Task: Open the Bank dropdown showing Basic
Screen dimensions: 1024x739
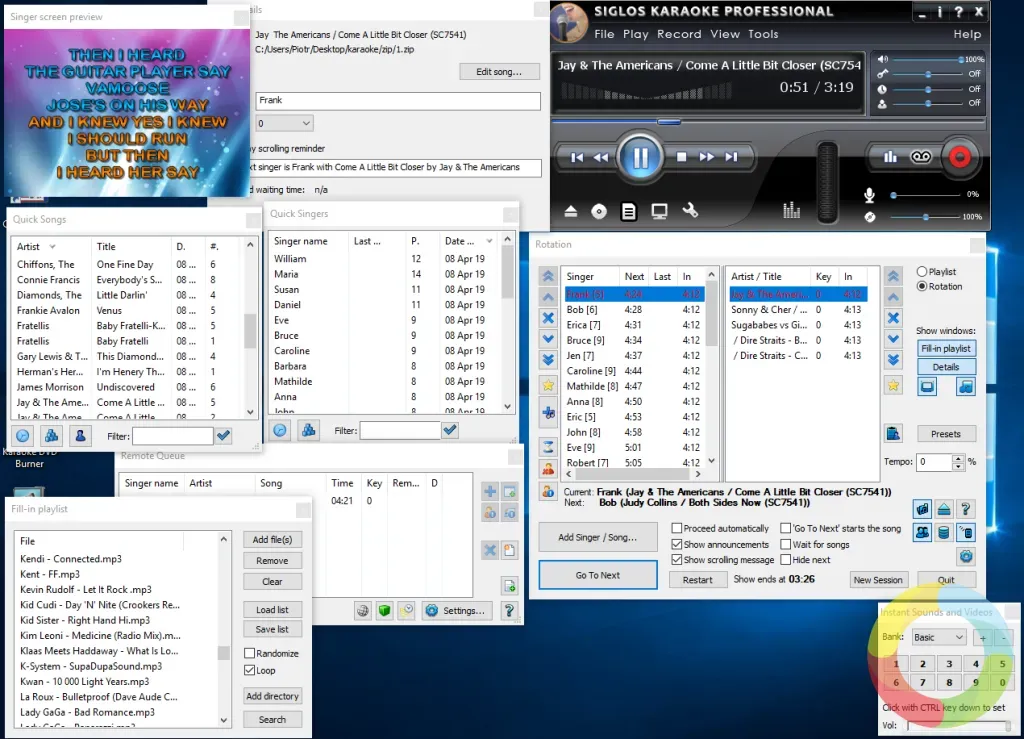Action: tap(939, 637)
